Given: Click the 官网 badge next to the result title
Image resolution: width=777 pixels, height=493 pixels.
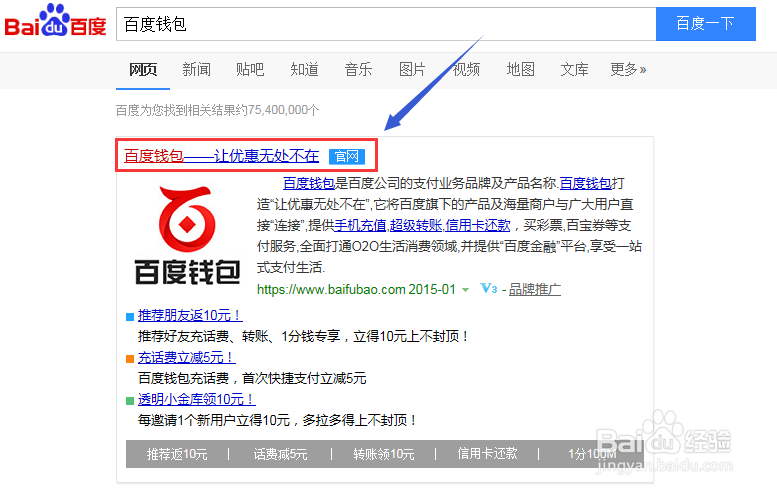Looking at the screenshot, I should coord(347,157).
